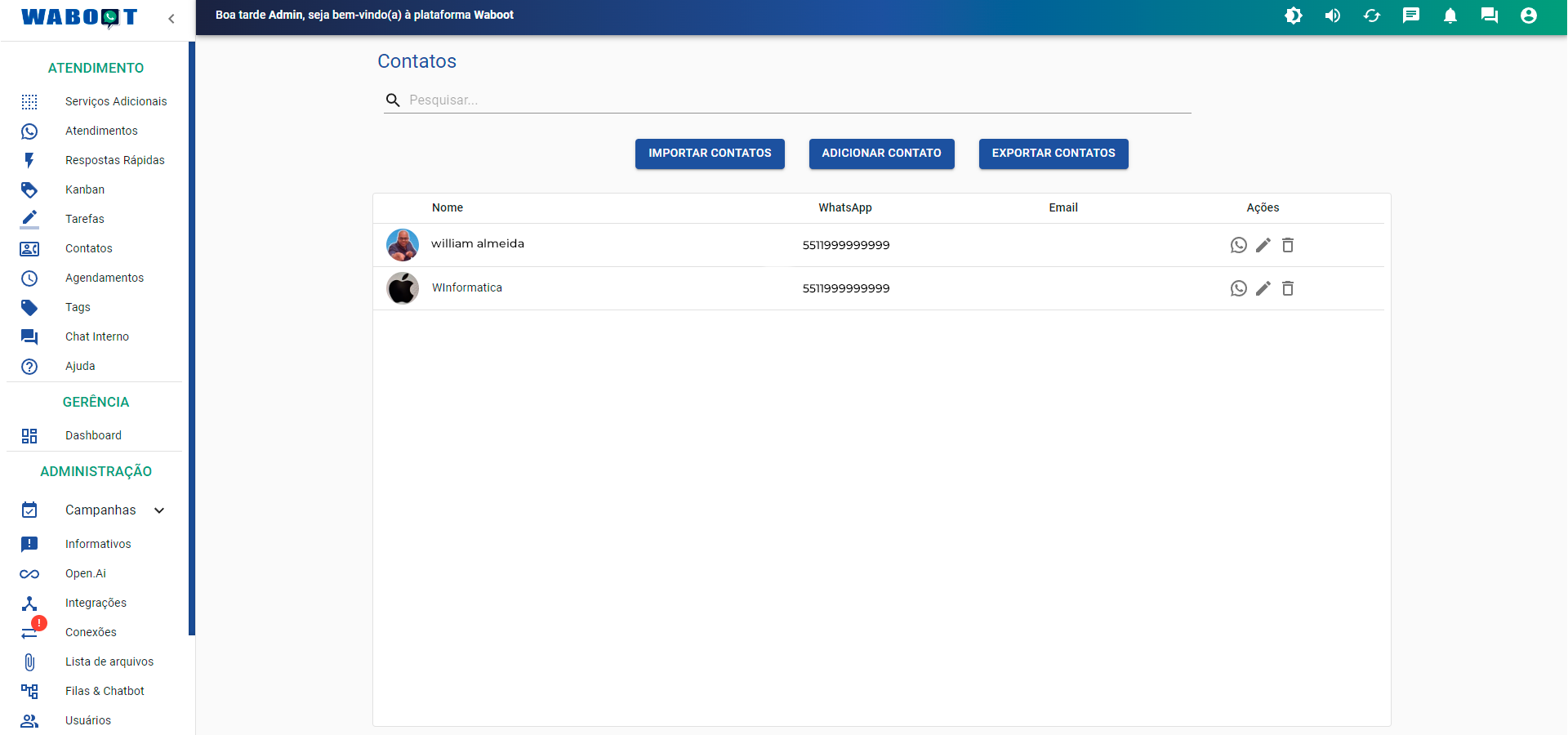This screenshot has height=735, width=1568.
Task: Click WInformatica's WhatsApp number
Action: (846, 288)
